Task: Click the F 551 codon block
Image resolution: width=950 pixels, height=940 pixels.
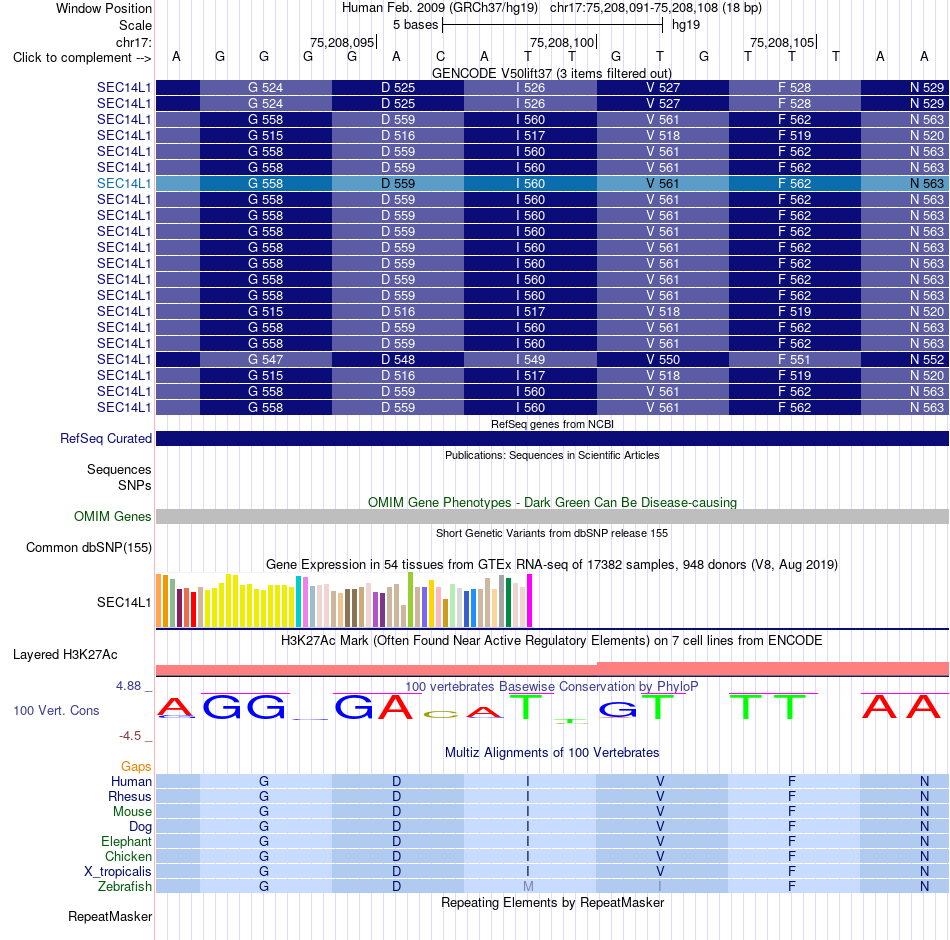Action: pyautogui.click(x=795, y=359)
